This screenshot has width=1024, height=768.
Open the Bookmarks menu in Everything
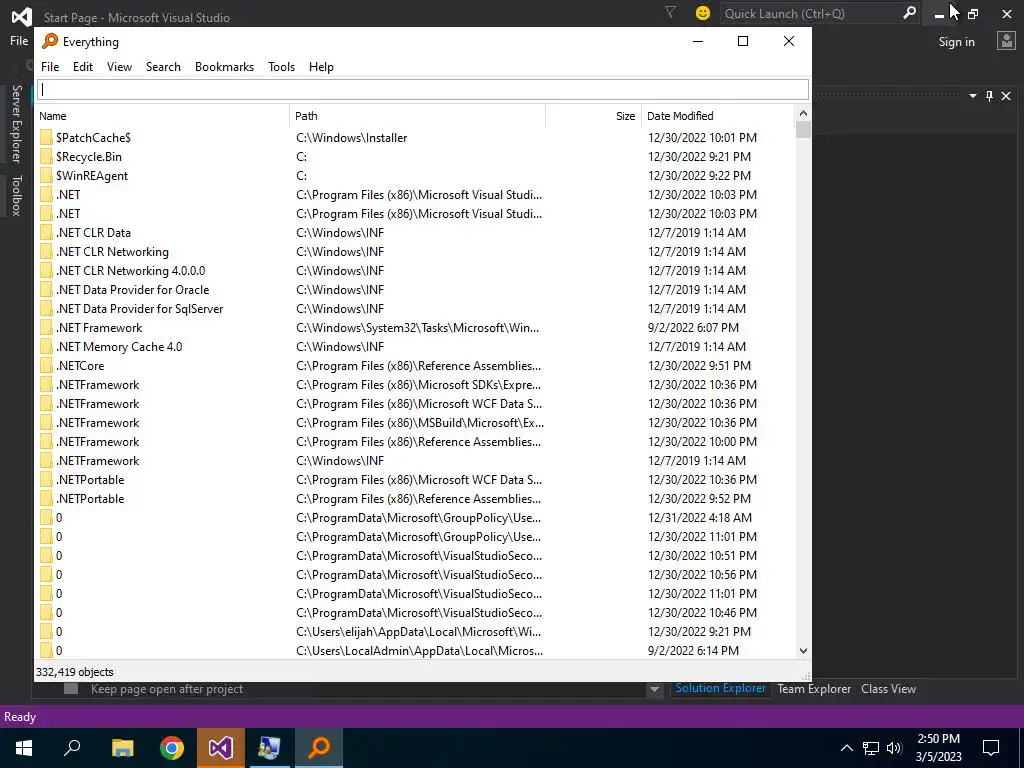point(224,67)
